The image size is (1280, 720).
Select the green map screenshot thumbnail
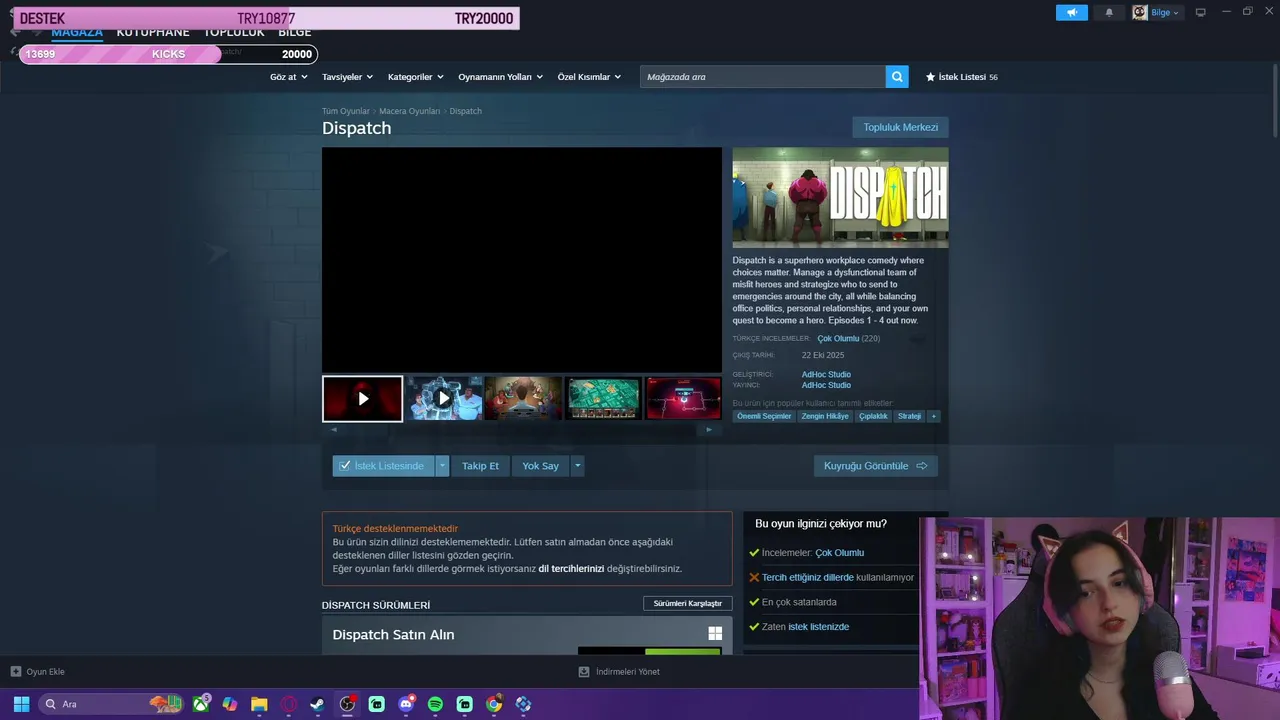[604, 399]
